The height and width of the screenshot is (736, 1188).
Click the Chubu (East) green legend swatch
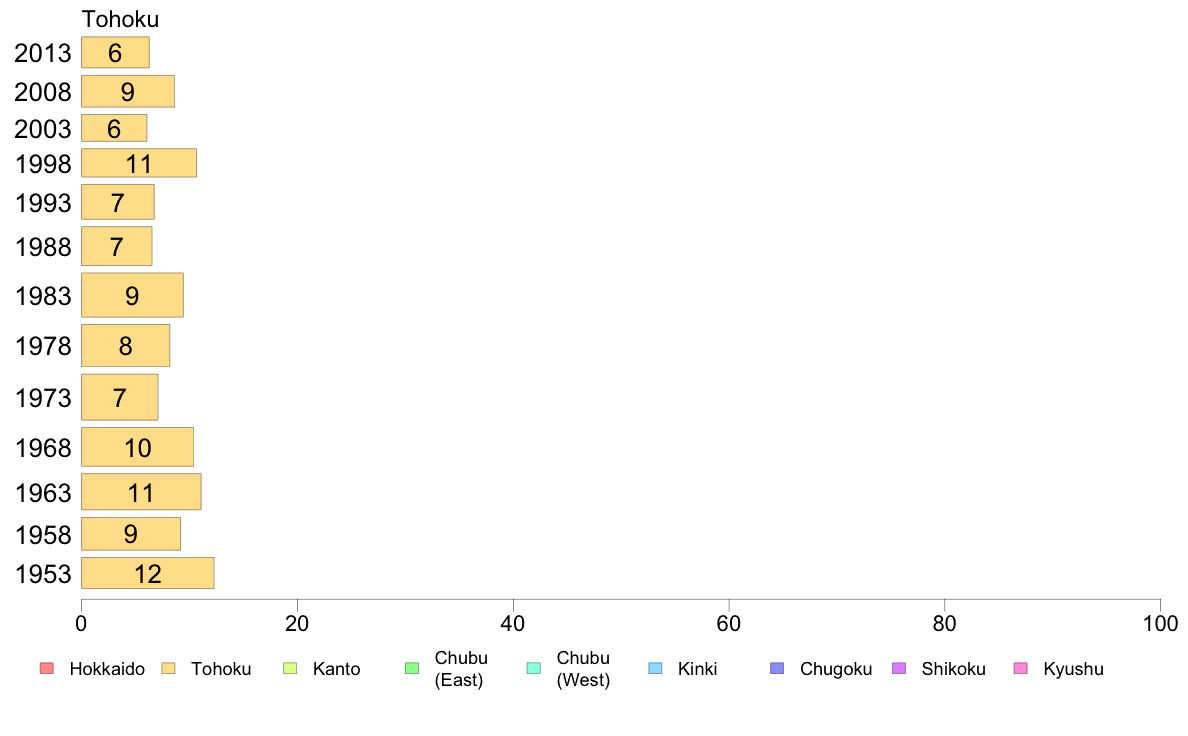[x=412, y=669]
